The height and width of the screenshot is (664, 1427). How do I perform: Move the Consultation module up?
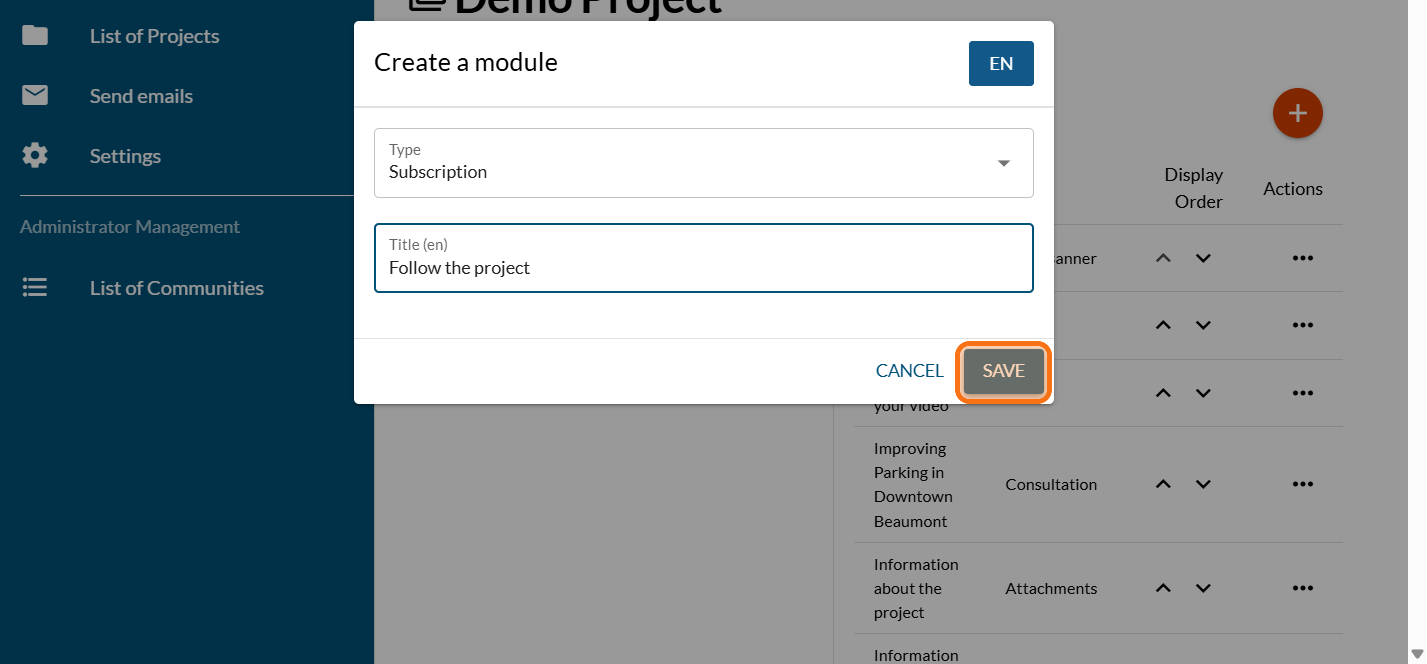coord(1162,484)
